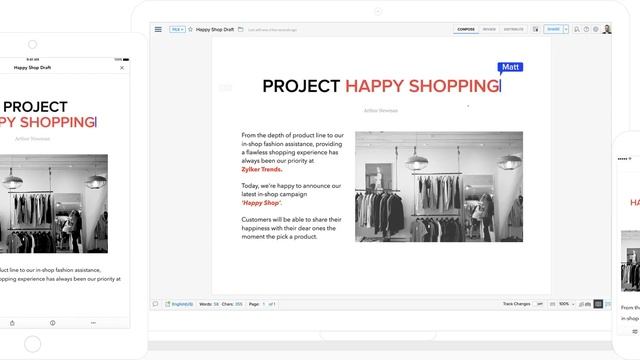Click the Words count in status bar
Screen dimensions: 640x360
tap(209, 304)
